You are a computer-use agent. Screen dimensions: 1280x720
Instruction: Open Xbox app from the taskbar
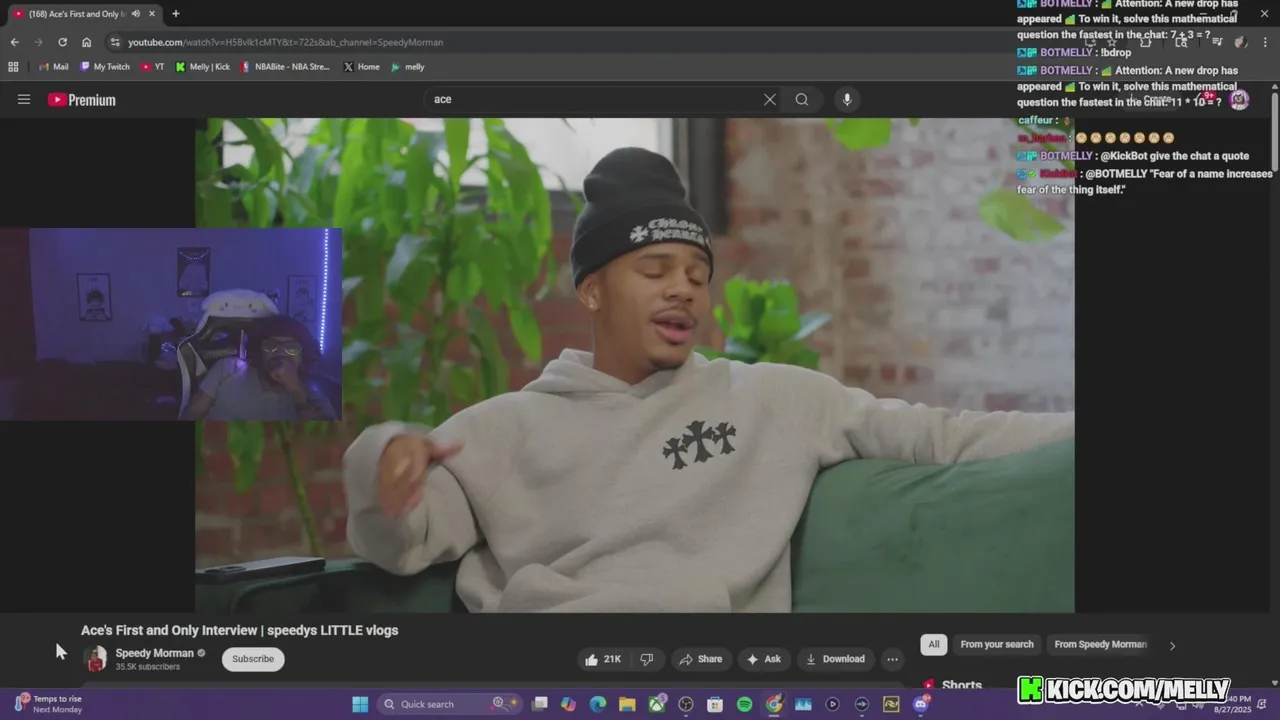(656, 704)
